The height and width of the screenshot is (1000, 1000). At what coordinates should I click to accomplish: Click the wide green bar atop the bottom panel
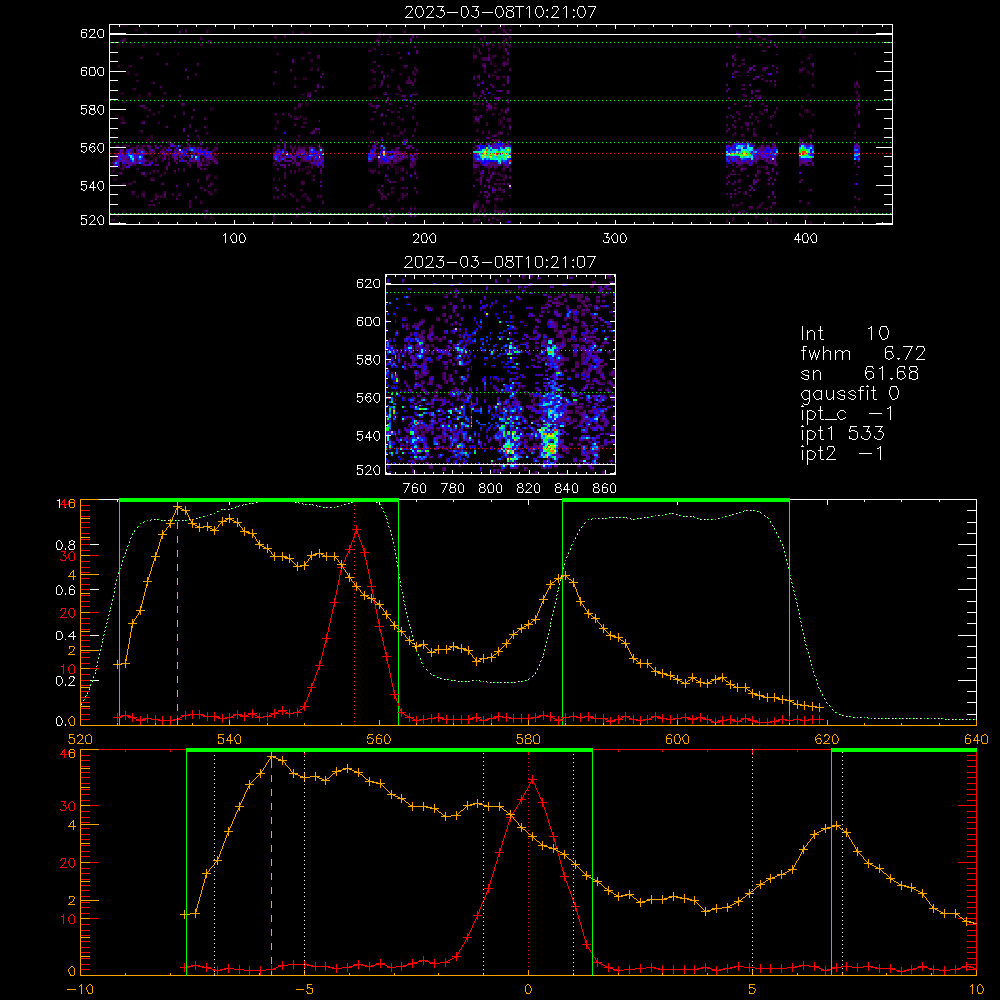tap(389, 750)
